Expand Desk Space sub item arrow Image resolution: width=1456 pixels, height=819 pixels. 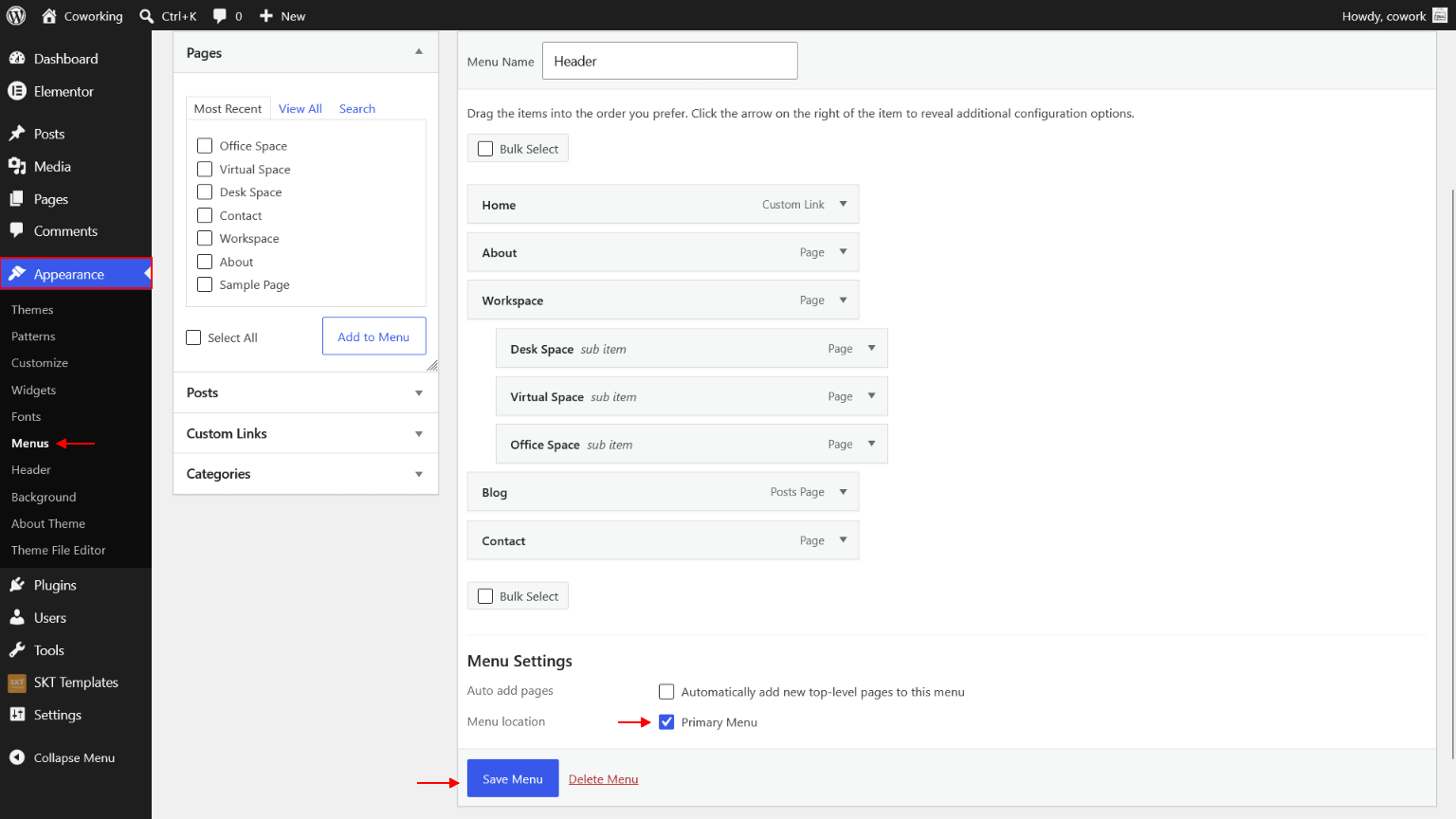(871, 348)
